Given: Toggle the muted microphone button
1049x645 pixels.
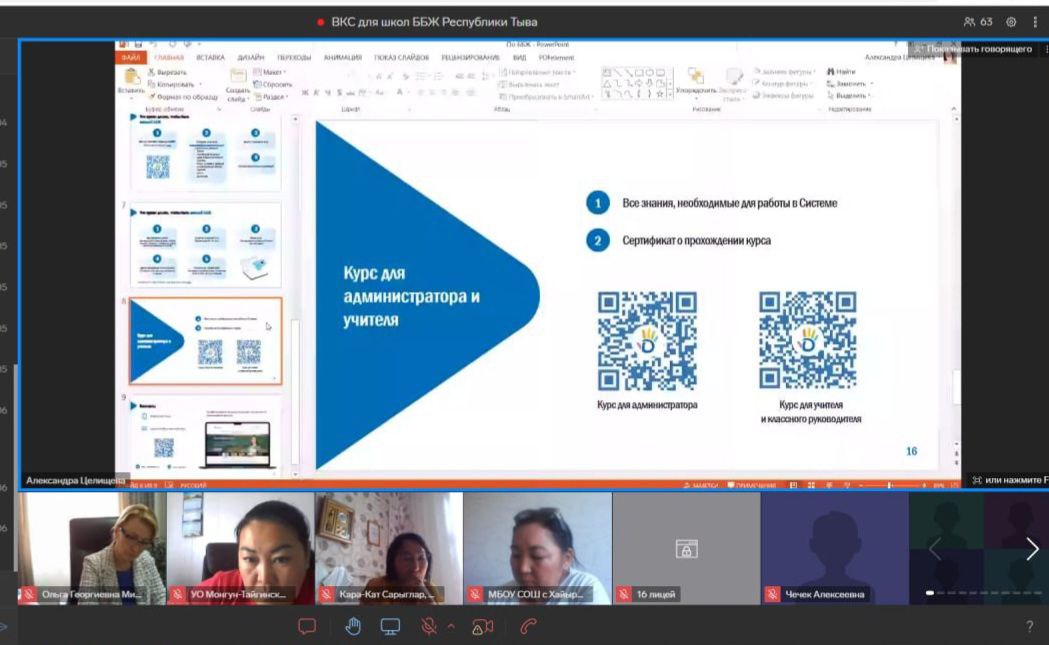Looking at the screenshot, I should coord(429,626).
